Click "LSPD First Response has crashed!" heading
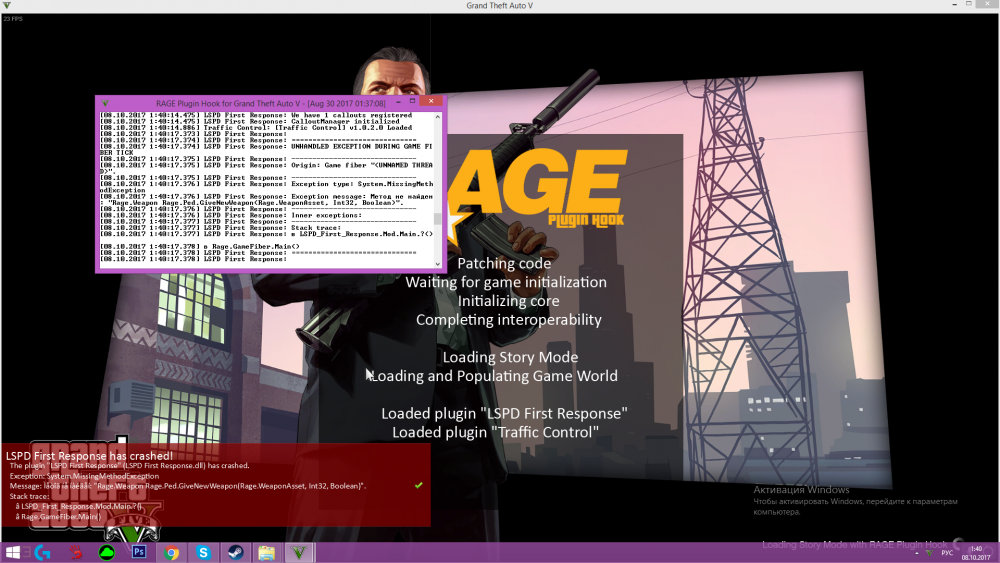 pos(89,455)
